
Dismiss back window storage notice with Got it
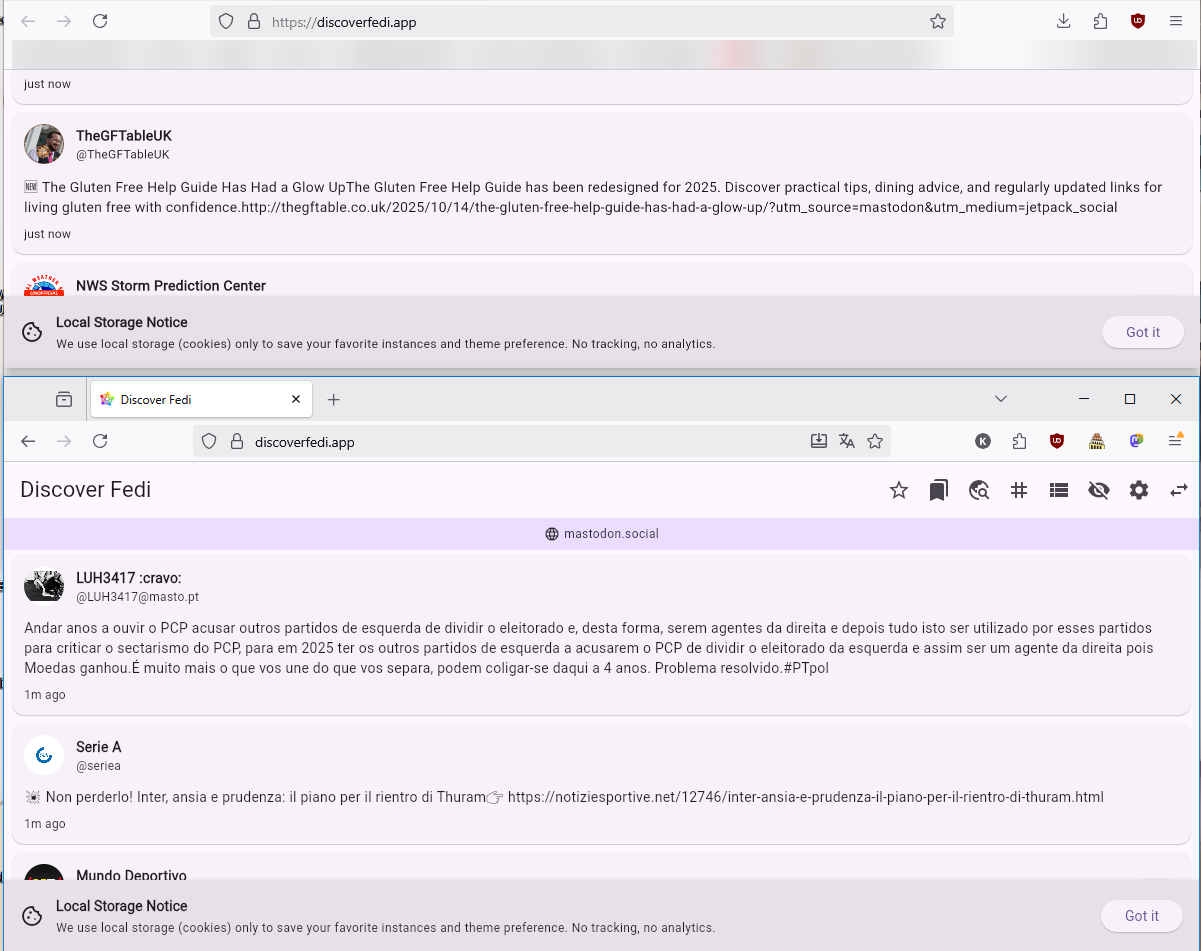[x=1143, y=332]
